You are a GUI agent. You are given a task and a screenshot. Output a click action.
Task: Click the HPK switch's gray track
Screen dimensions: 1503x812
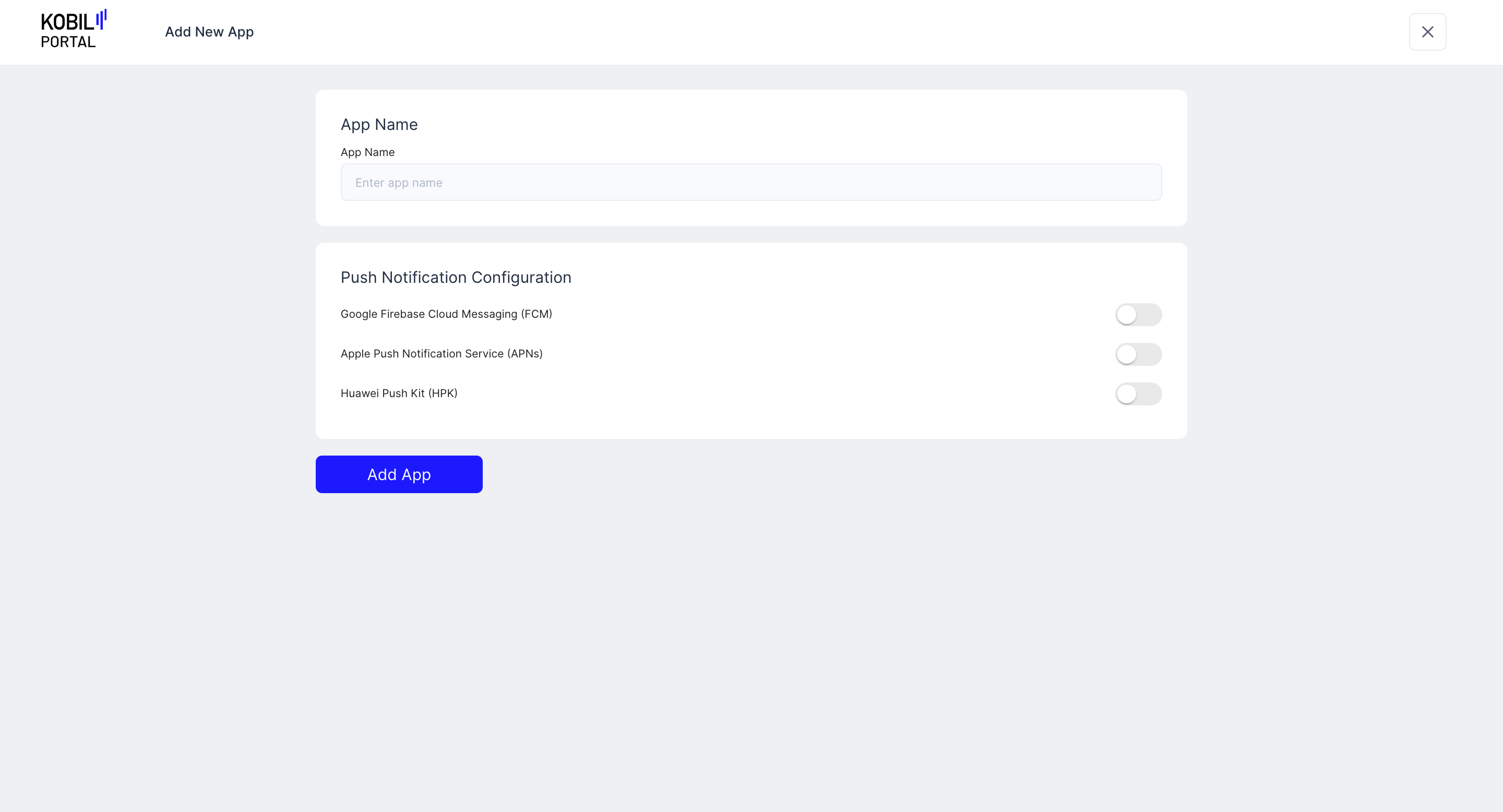[x=1149, y=394]
